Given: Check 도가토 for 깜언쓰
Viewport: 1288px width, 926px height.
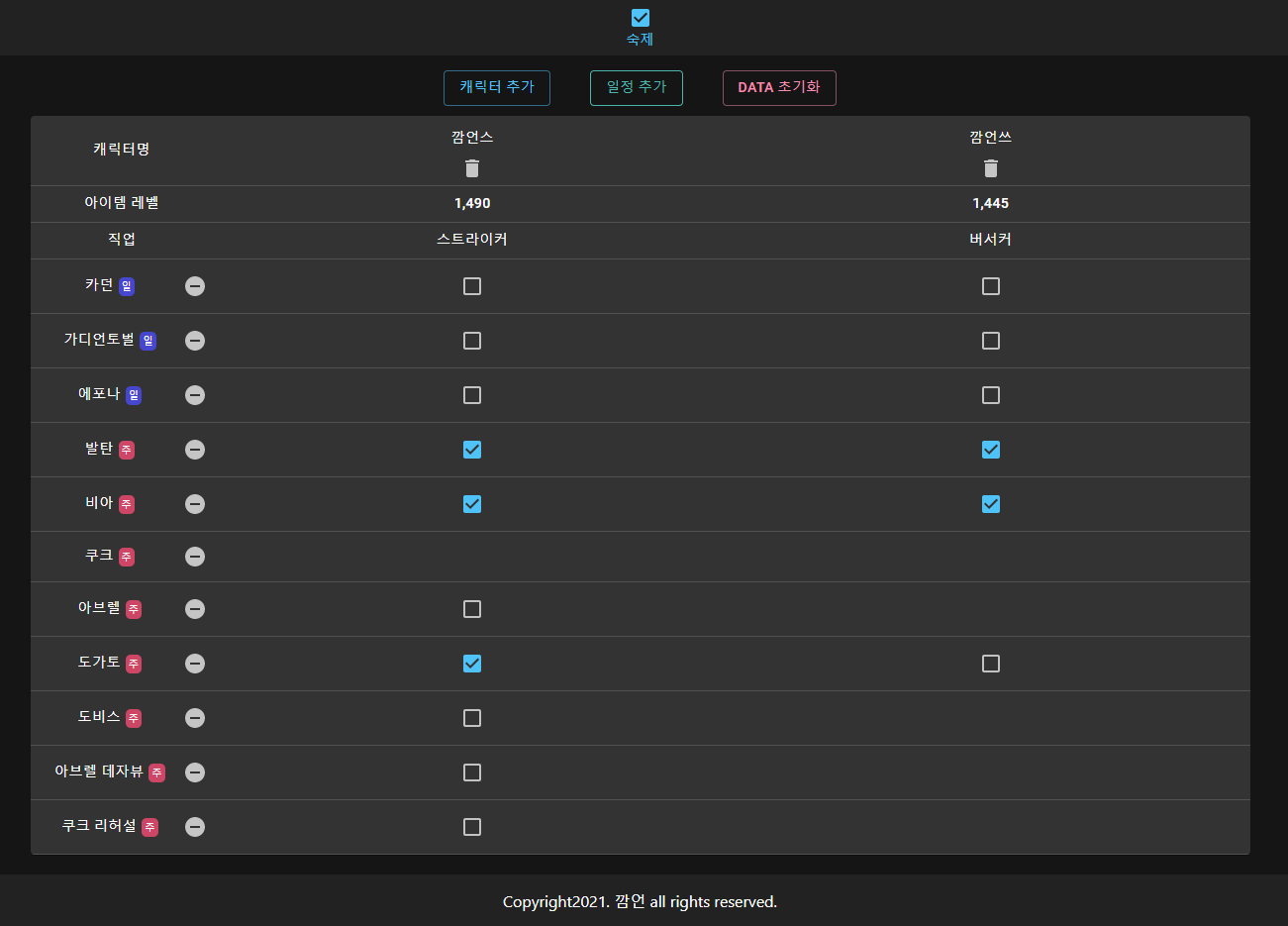Looking at the screenshot, I should [991, 664].
